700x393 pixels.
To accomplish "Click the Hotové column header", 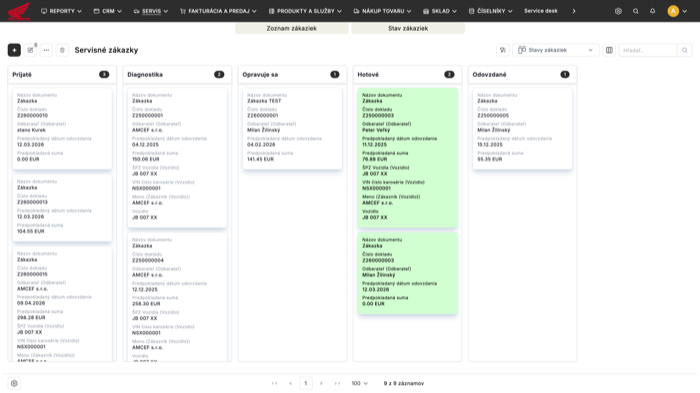I will (407, 75).
